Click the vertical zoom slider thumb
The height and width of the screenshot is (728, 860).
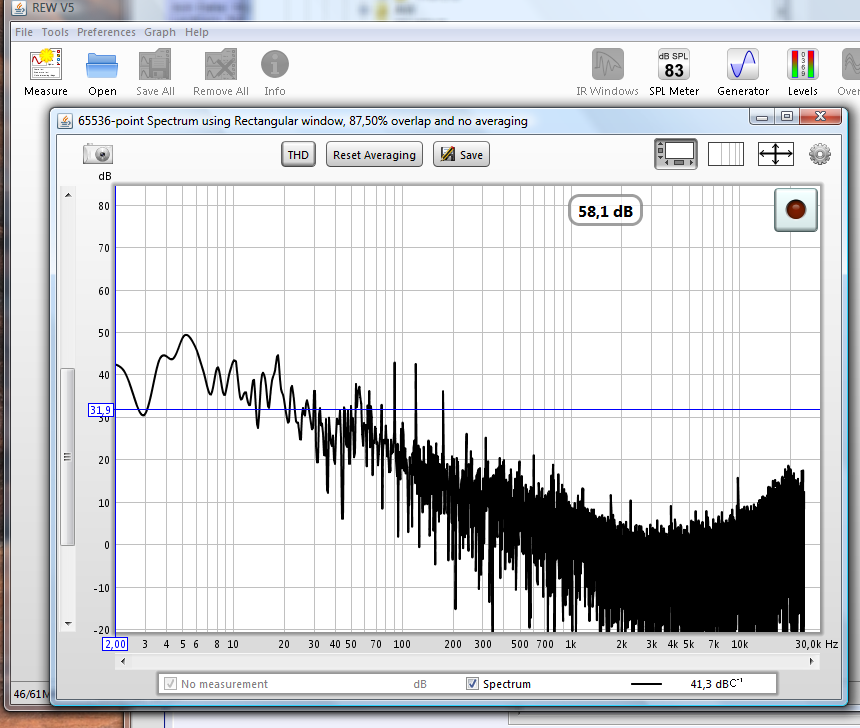pyautogui.click(x=67, y=456)
